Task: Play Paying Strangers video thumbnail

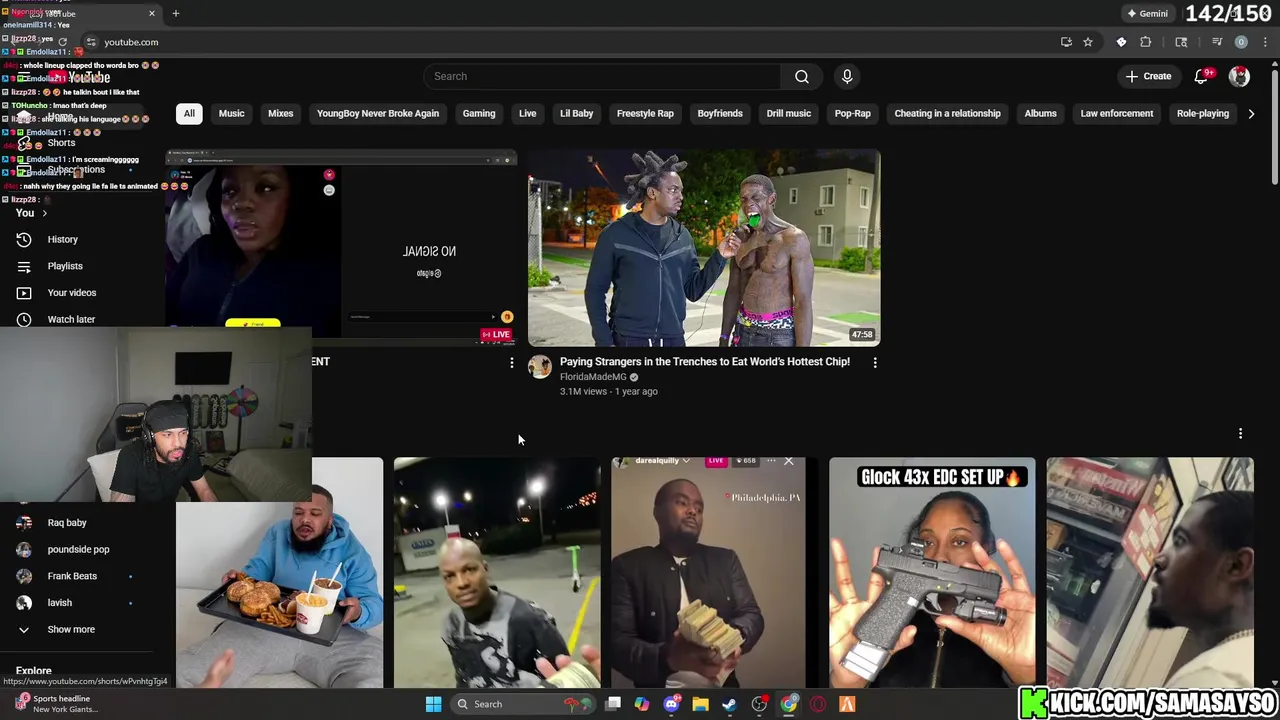Action: [704, 249]
